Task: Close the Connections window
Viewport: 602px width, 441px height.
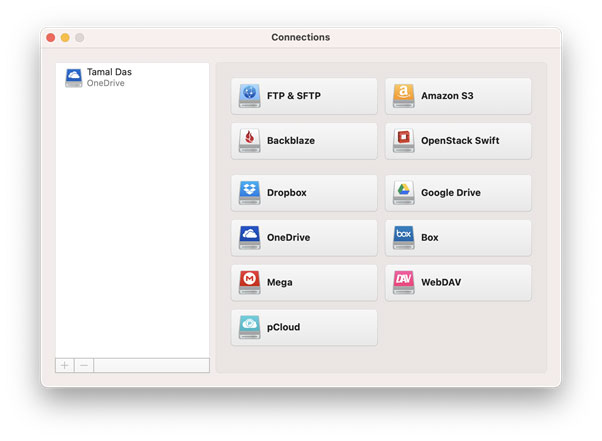Action: point(51,38)
